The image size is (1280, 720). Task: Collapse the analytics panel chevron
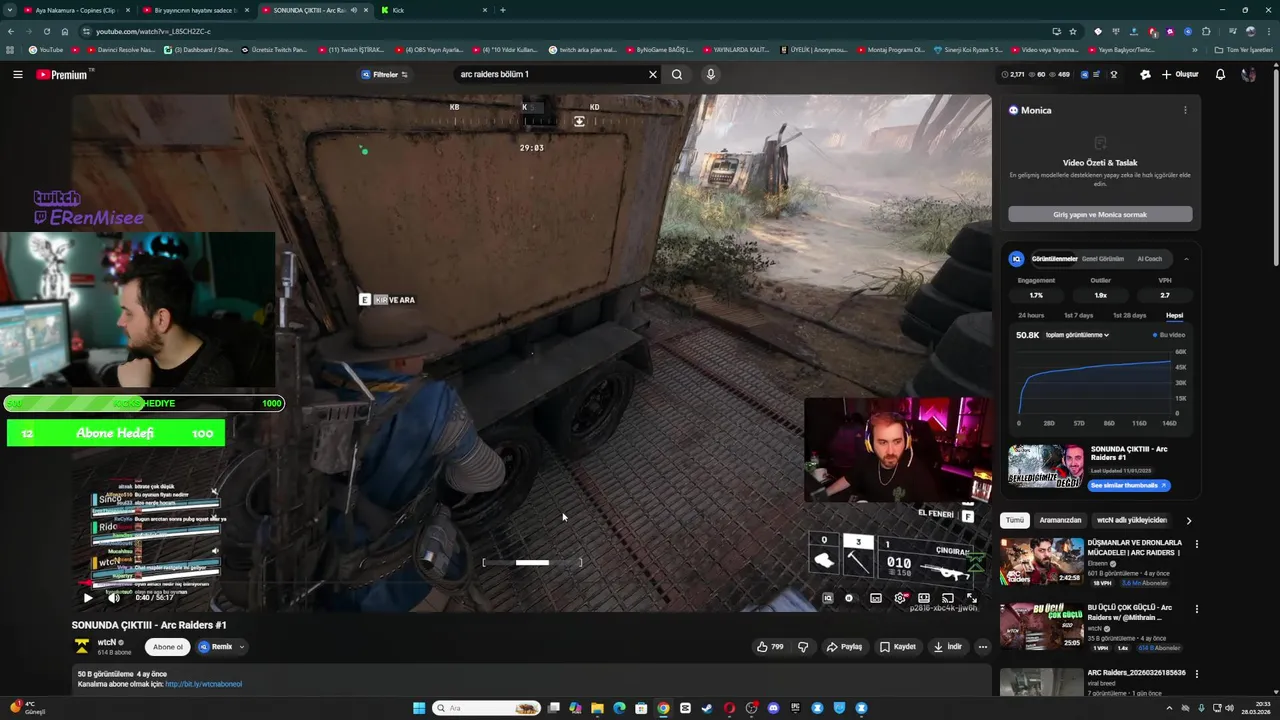click(1186, 259)
